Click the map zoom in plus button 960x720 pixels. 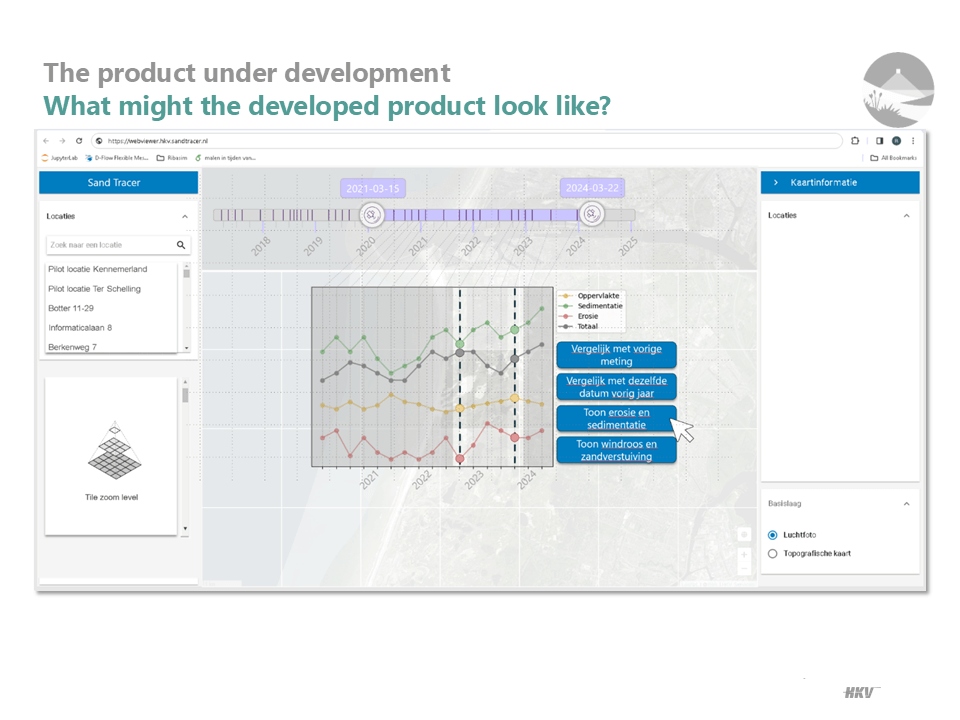743,552
